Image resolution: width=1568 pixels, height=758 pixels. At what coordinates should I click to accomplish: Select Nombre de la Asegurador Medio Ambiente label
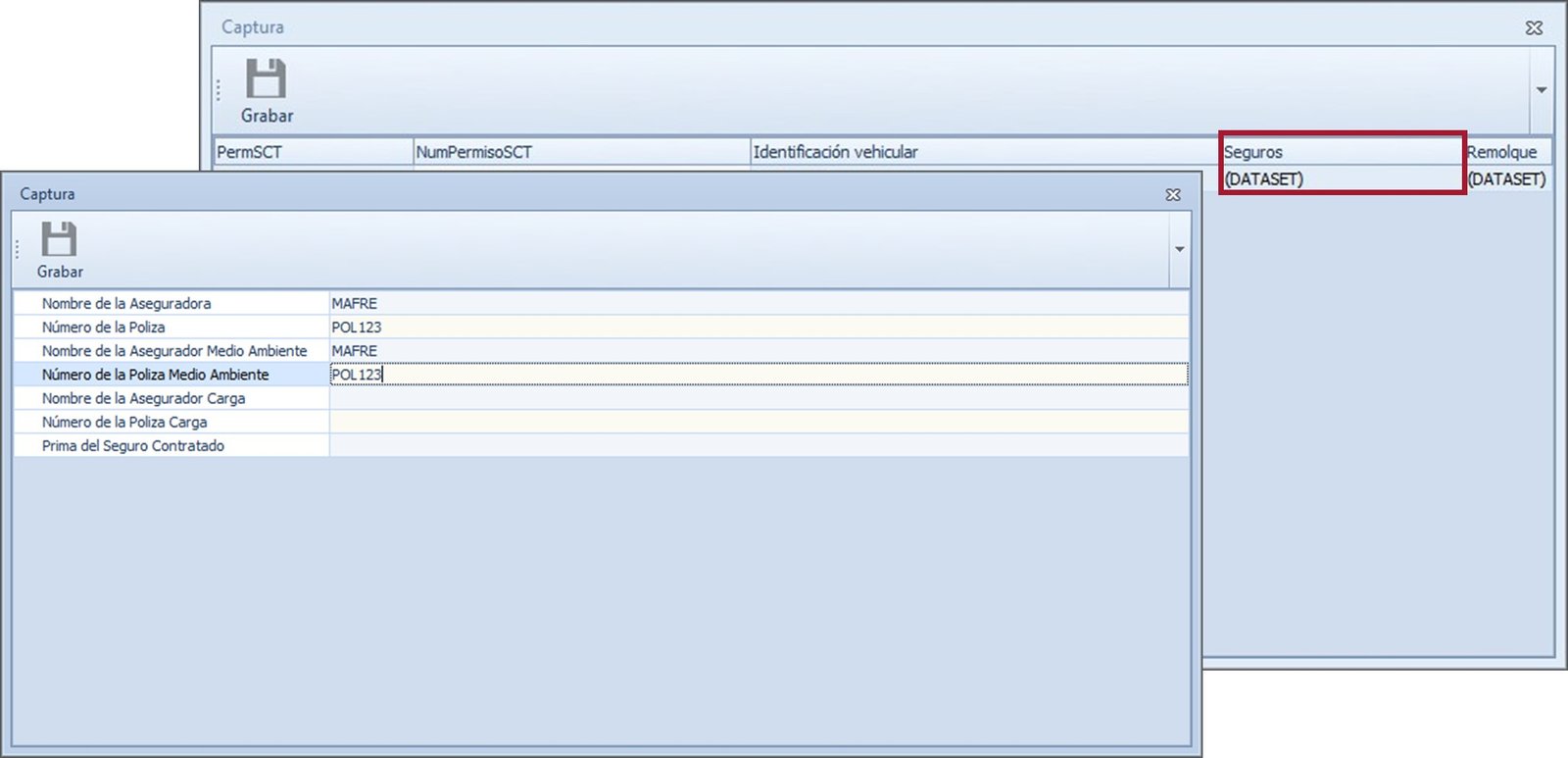point(174,351)
